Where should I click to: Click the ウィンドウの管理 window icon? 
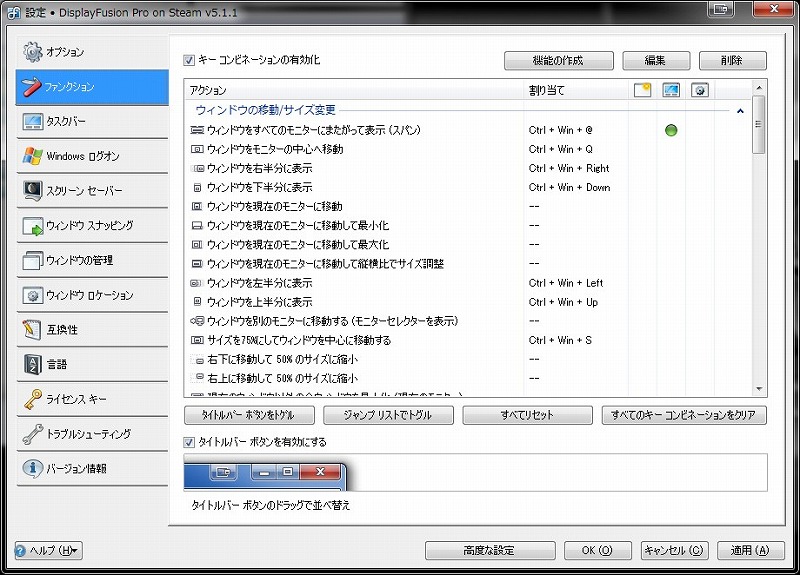[32, 260]
